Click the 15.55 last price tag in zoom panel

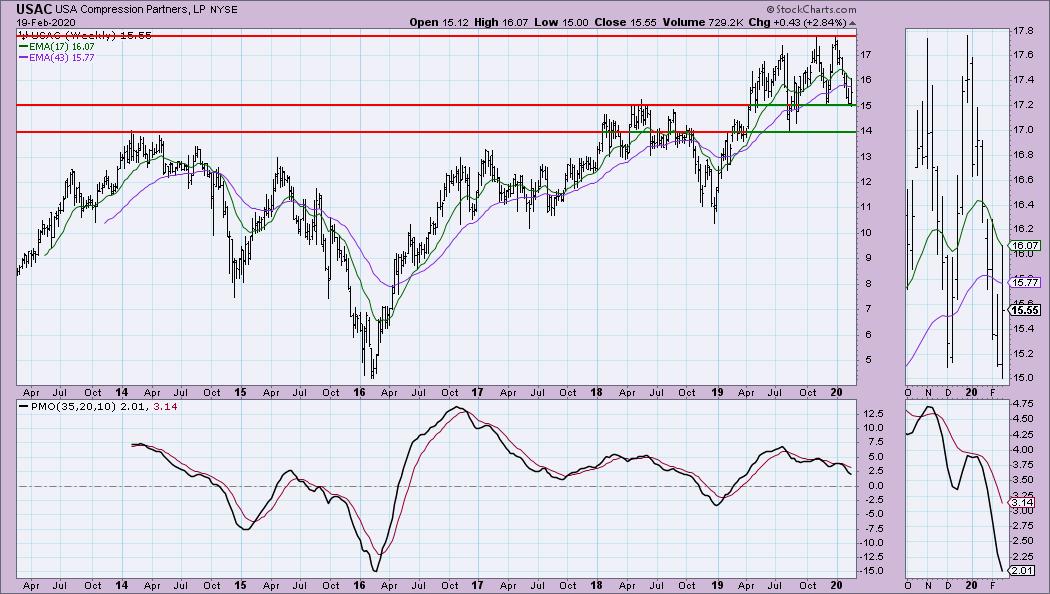pyautogui.click(x=1026, y=310)
